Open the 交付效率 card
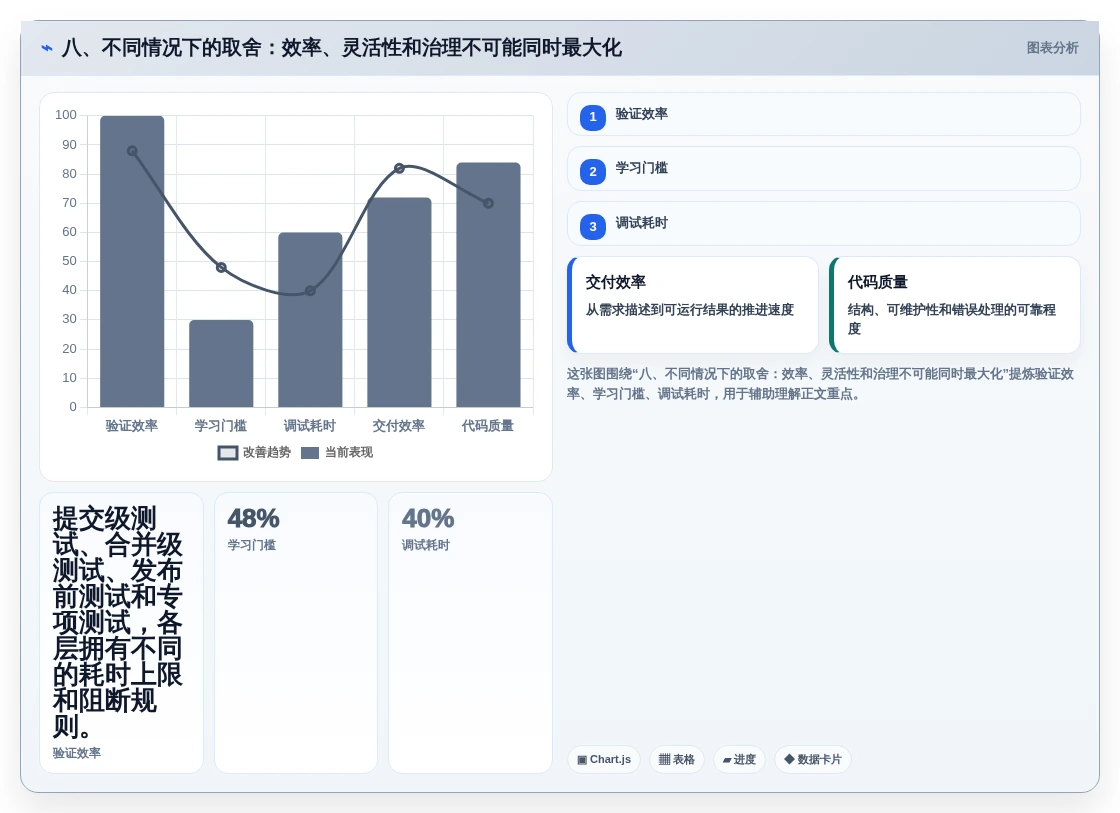Viewport: 1120px width, 813px height. [x=693, y=305]
